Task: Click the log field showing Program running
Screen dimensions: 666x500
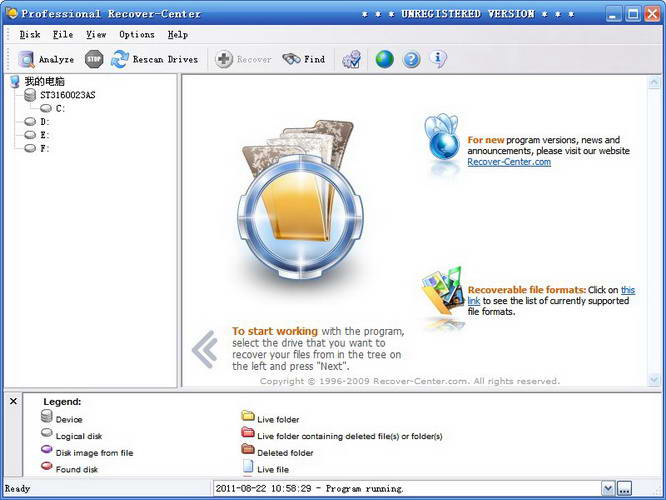Action: [x=406, y=489]
